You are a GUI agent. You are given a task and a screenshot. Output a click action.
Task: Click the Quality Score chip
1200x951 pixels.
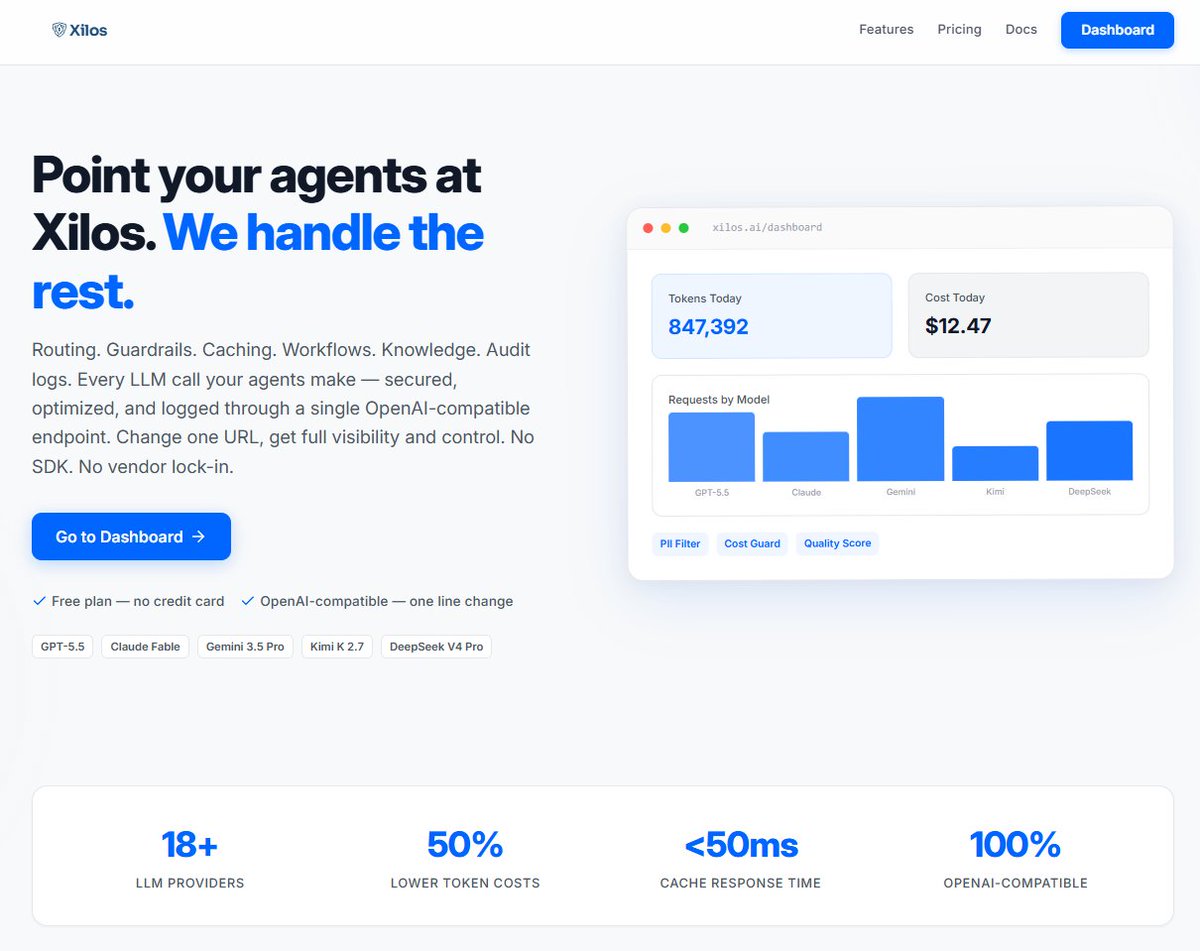click(837, 544)
